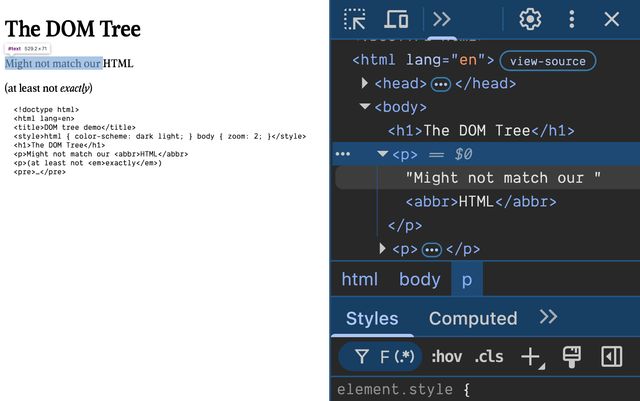Select the h1 The DOM Tree node
The width and height of the screenshot is (640, 401).
[481, 131]
